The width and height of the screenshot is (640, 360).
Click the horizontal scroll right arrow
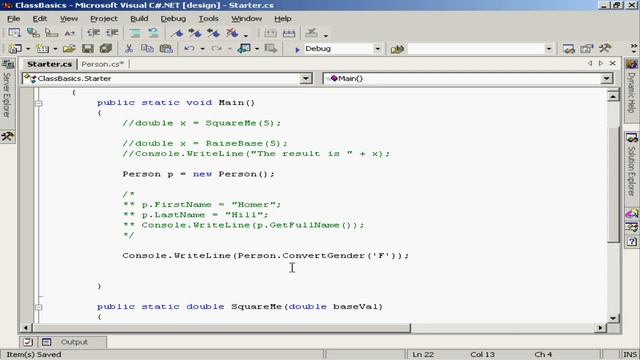tap(600, 327)
